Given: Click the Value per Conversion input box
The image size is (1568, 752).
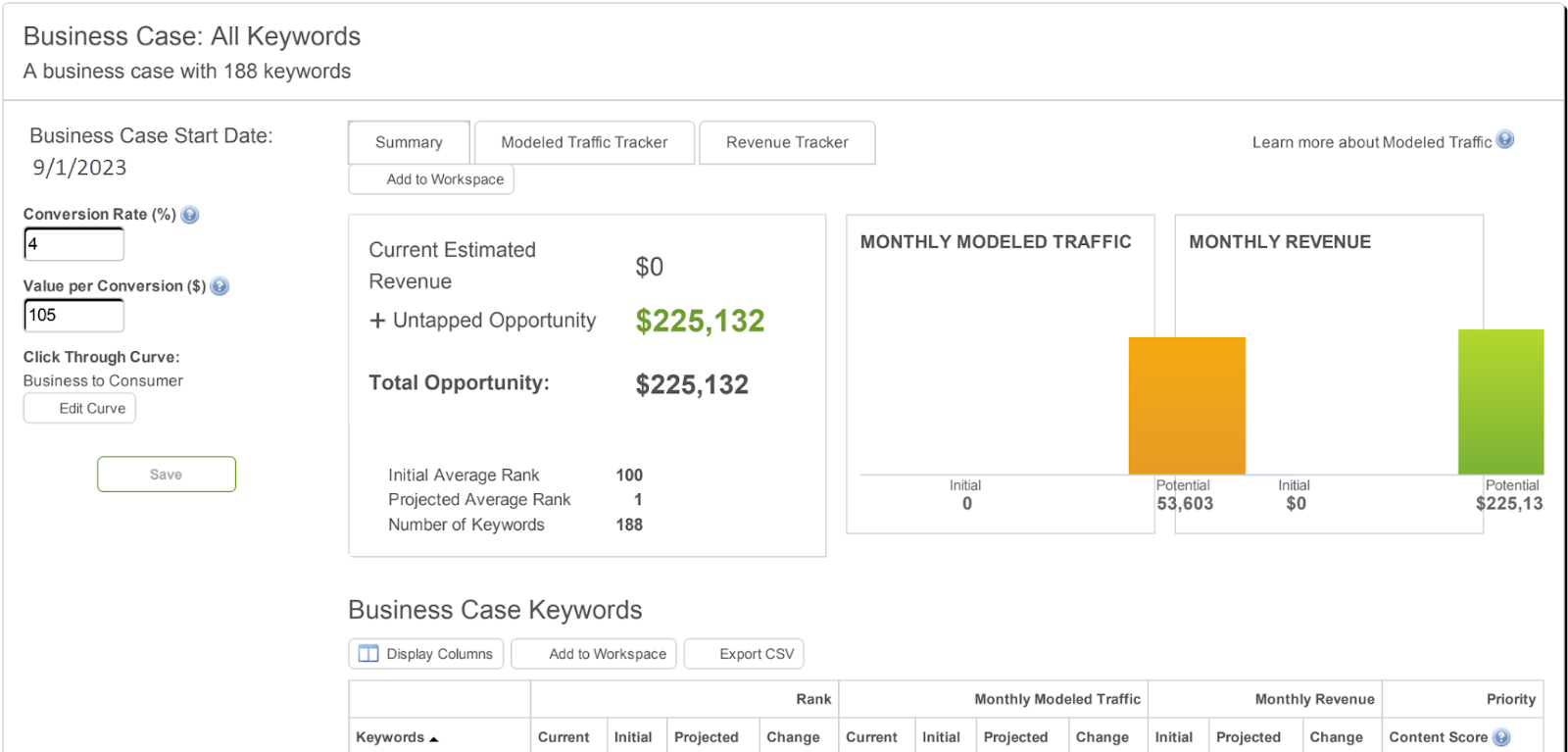Looking at the screenshot, I should [74, 316].
